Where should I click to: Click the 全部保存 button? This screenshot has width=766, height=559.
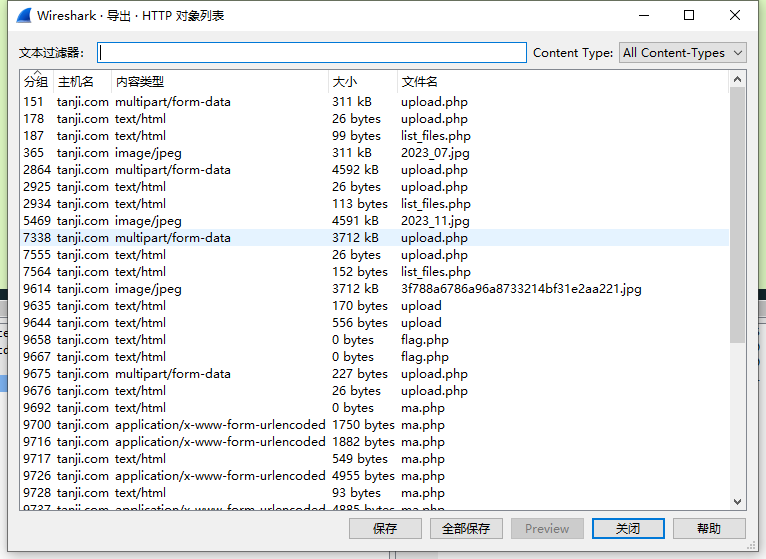pos(466,528)
